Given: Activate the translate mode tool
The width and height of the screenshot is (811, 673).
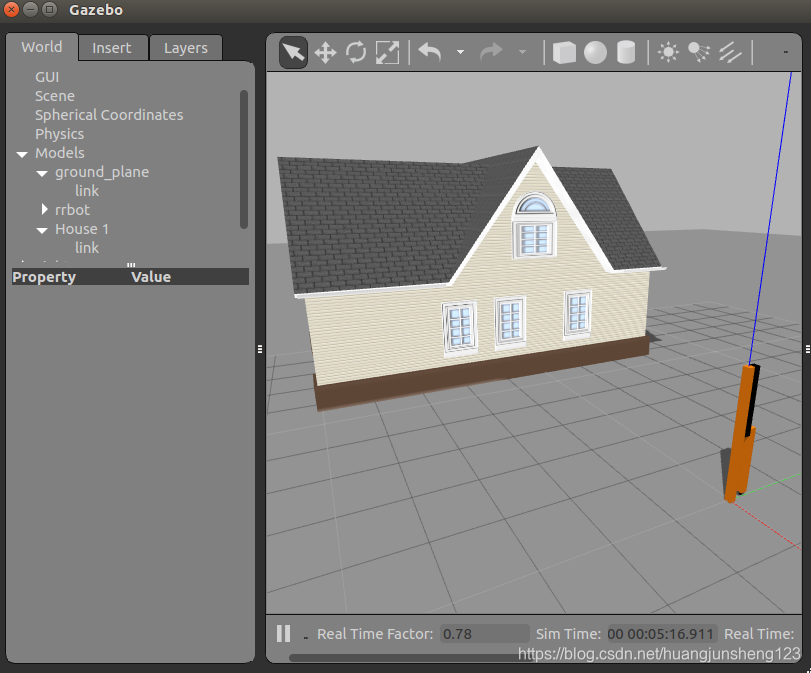Looking at the screenshot, I should 325,53.
